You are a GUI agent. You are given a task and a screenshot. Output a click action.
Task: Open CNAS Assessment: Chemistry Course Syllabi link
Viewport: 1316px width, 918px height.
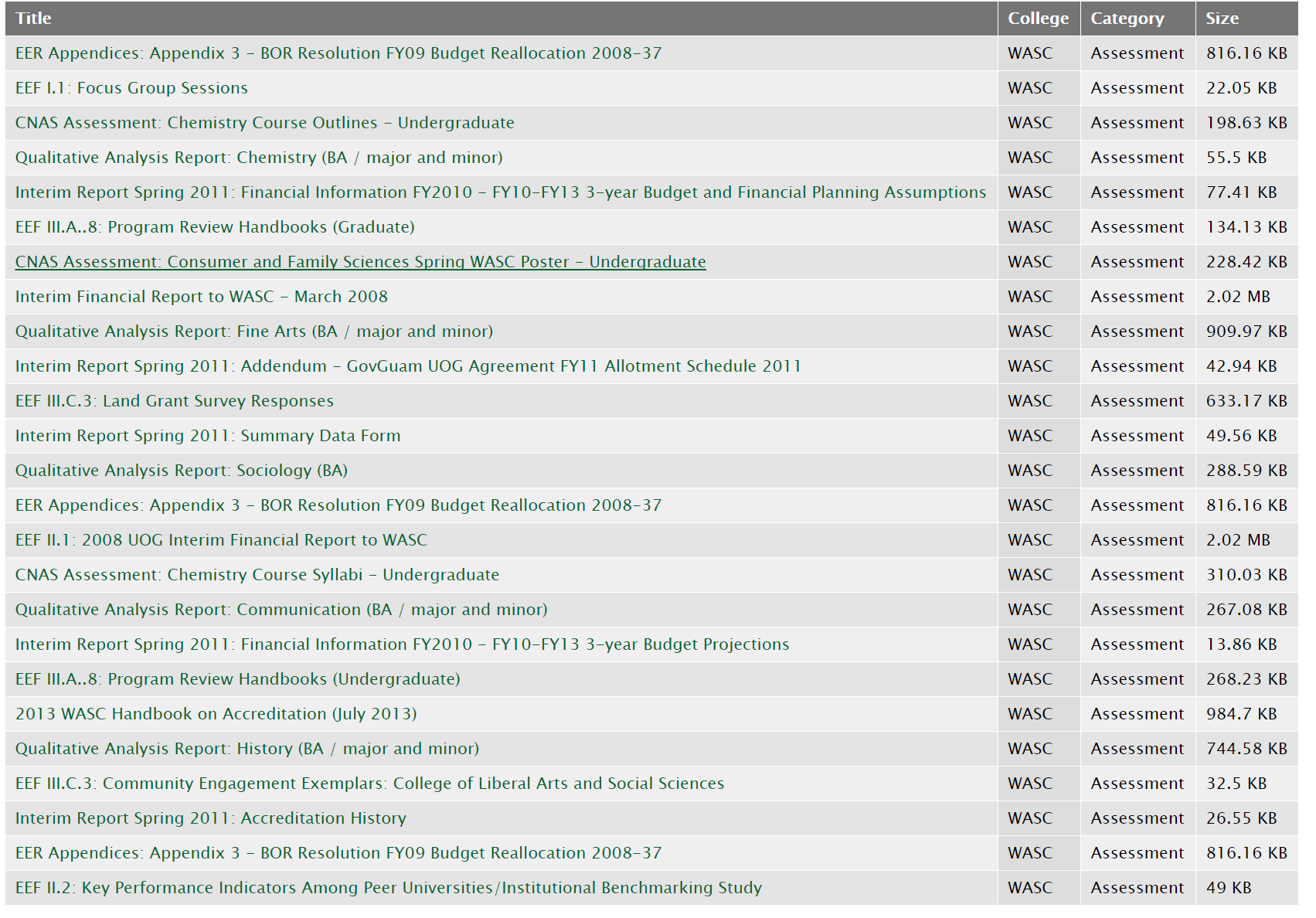pos(257,575)
